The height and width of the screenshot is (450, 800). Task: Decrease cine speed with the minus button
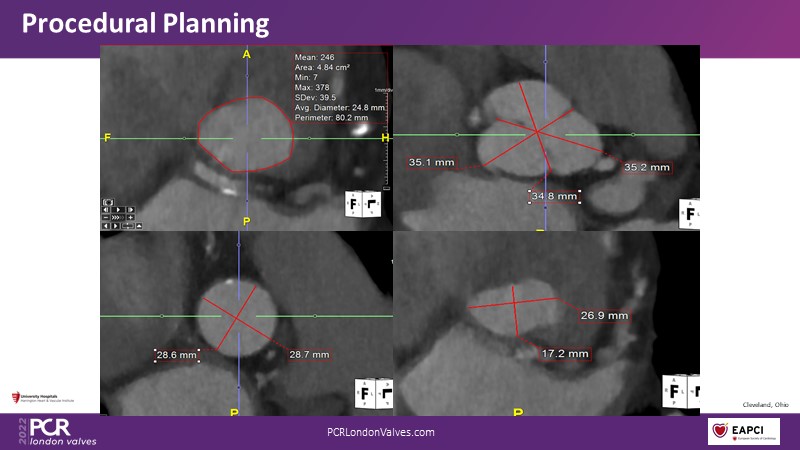[x=106, y=217]
